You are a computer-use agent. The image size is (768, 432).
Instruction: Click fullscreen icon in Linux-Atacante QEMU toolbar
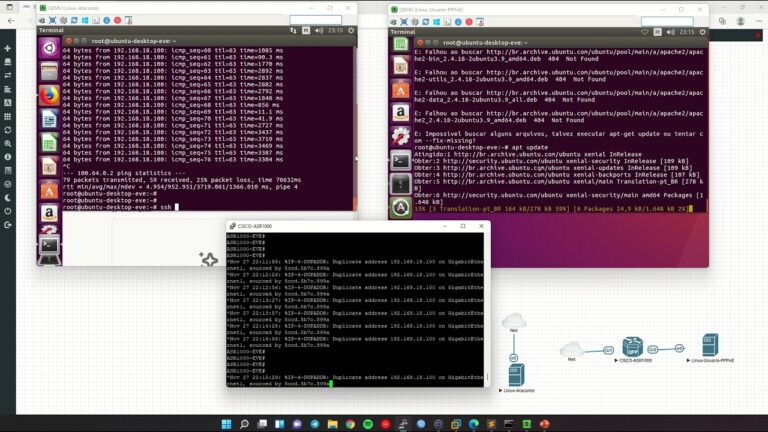[x=52, y=21]
